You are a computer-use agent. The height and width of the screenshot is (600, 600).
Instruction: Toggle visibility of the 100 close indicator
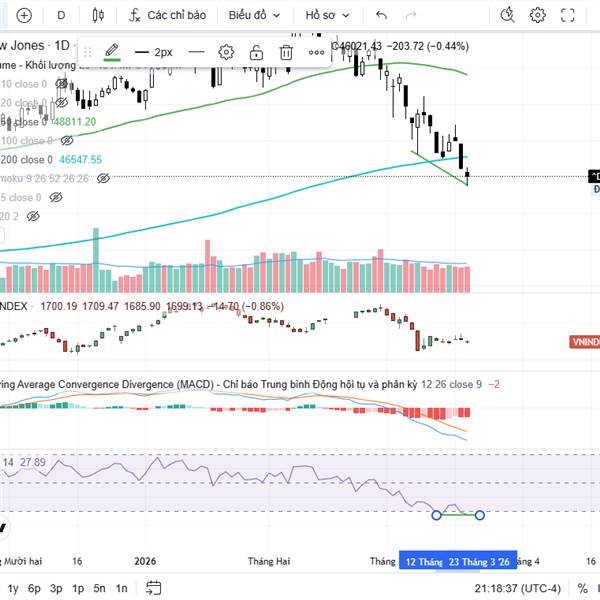point(67,140)
